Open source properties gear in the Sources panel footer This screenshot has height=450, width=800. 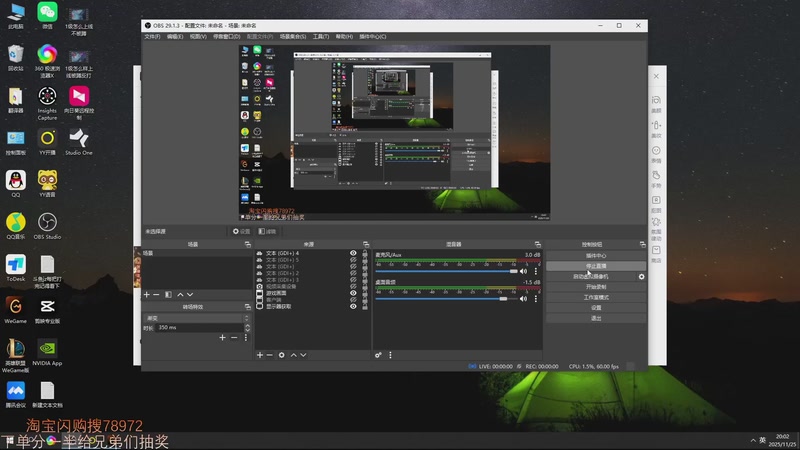(x=282, y=355)
